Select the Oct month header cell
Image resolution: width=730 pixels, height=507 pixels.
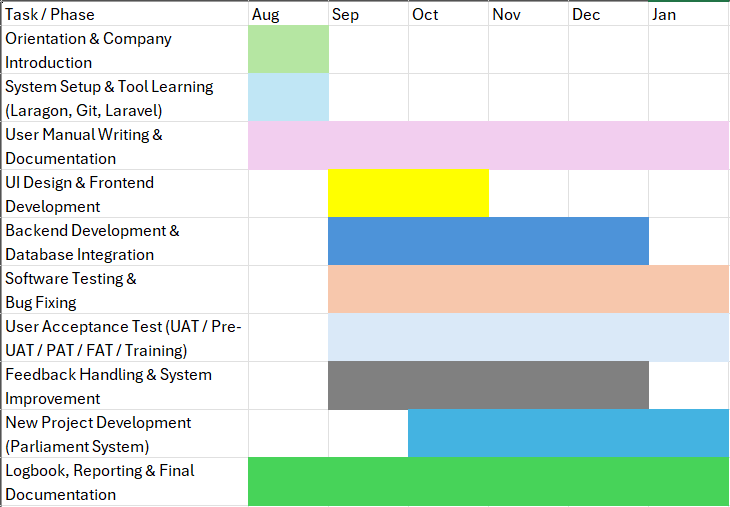448,14
